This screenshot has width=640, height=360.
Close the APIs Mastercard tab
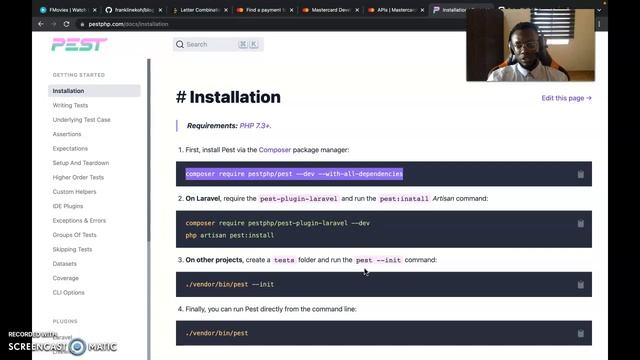pos(422,10)
